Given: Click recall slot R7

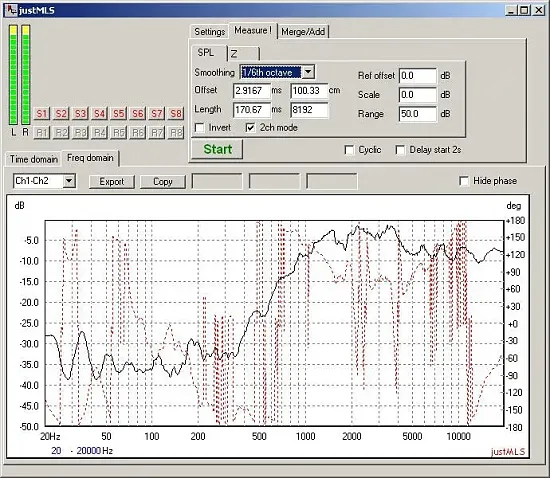Looking at the screenshot, I should point(156,133).
